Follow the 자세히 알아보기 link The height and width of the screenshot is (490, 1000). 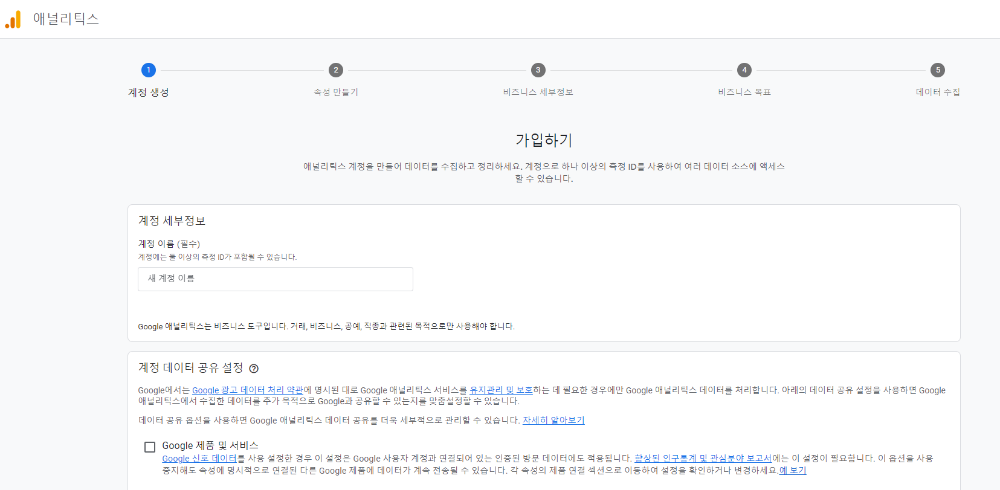(554, 420)
